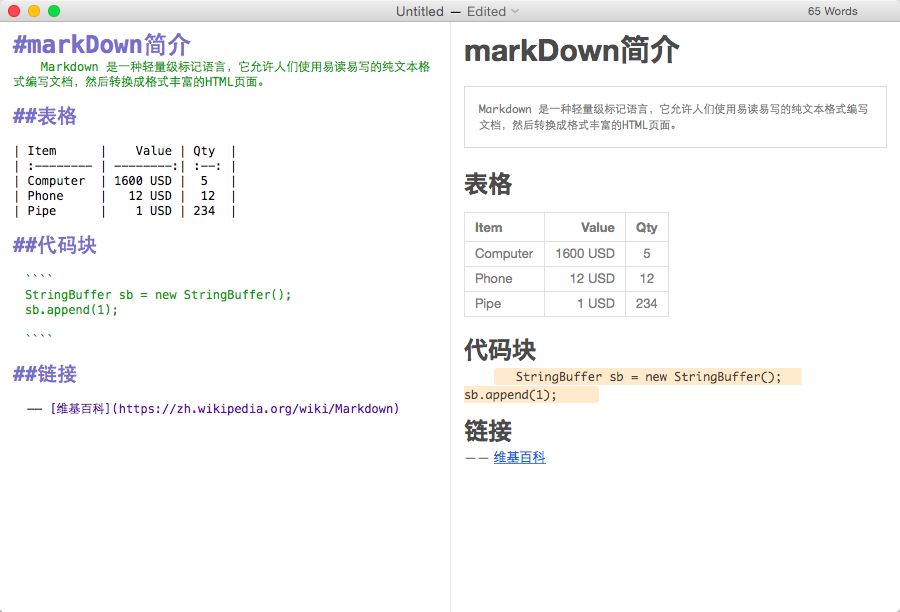Click the #markDown简介 heading in editor
This screenshot has height=612, width=900.
pos(102,44)
